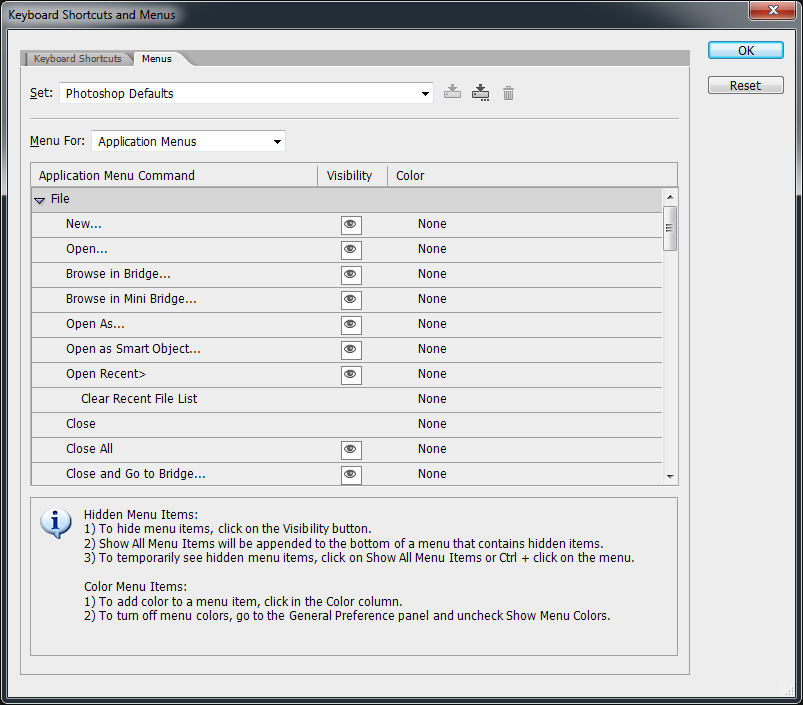Open color dropdown None for New...
The height and width of the screenshot is (705, 803).
[432, 224]
